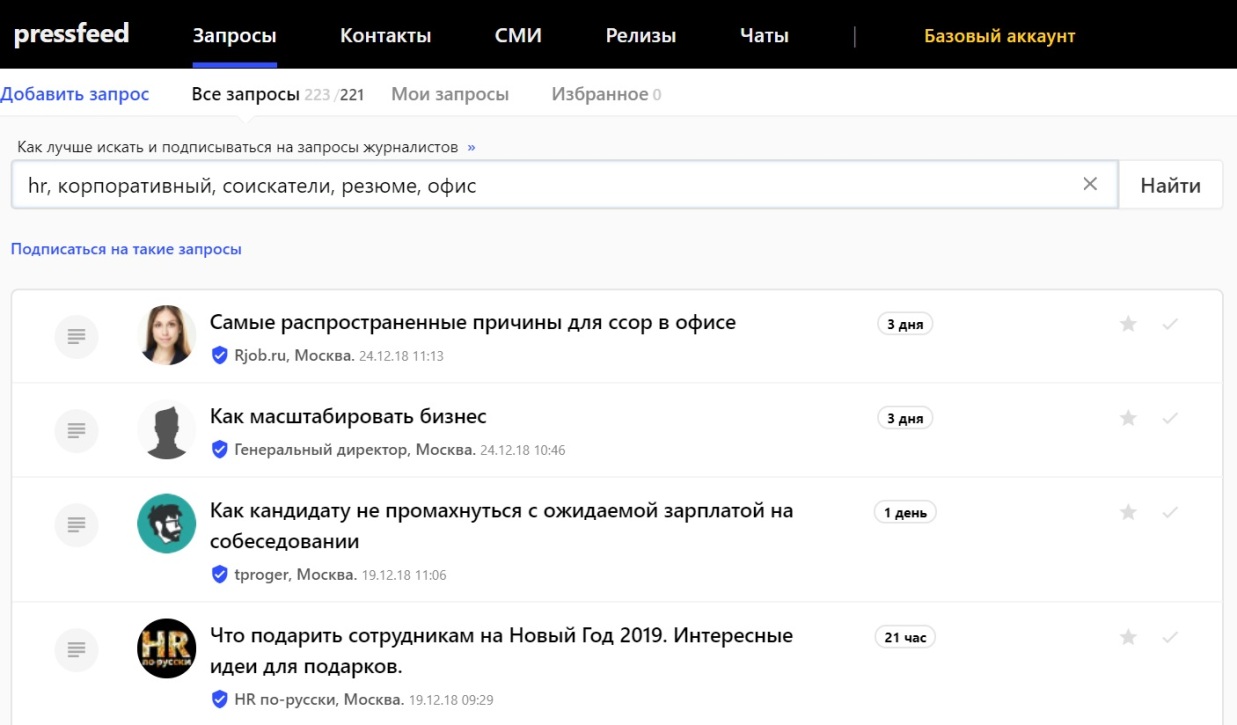Star the 'Как масштабировать бизнес' request
1237x725 pixels.
coord(1128,418)
